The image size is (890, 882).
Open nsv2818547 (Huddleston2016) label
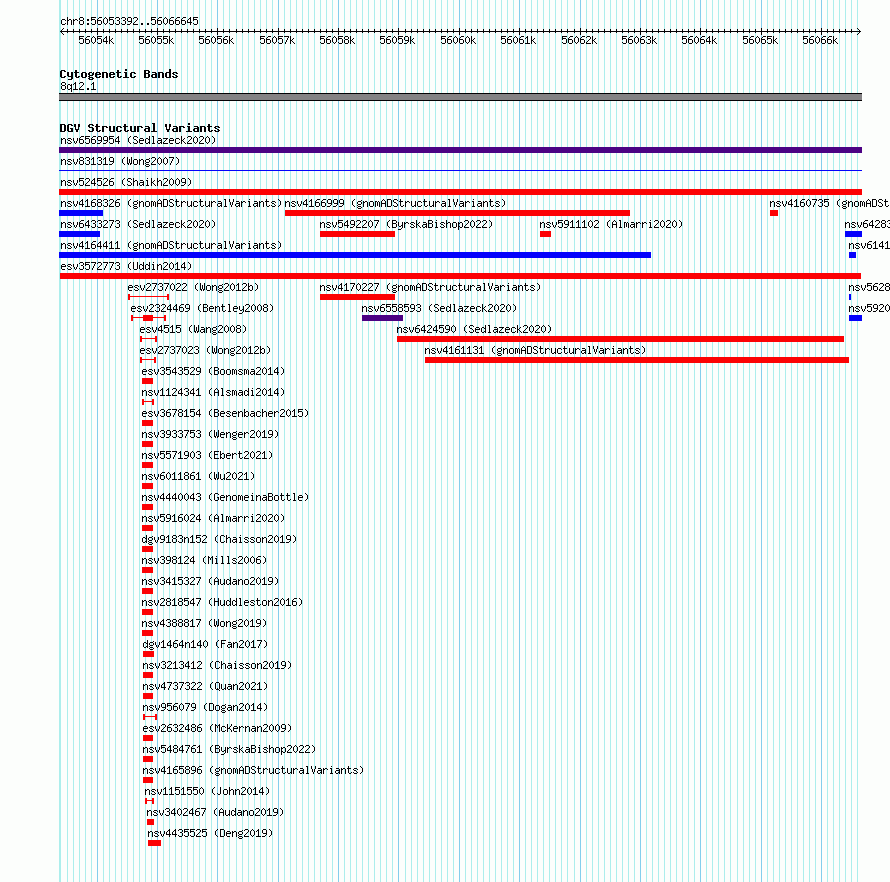[x=222, y=602]
